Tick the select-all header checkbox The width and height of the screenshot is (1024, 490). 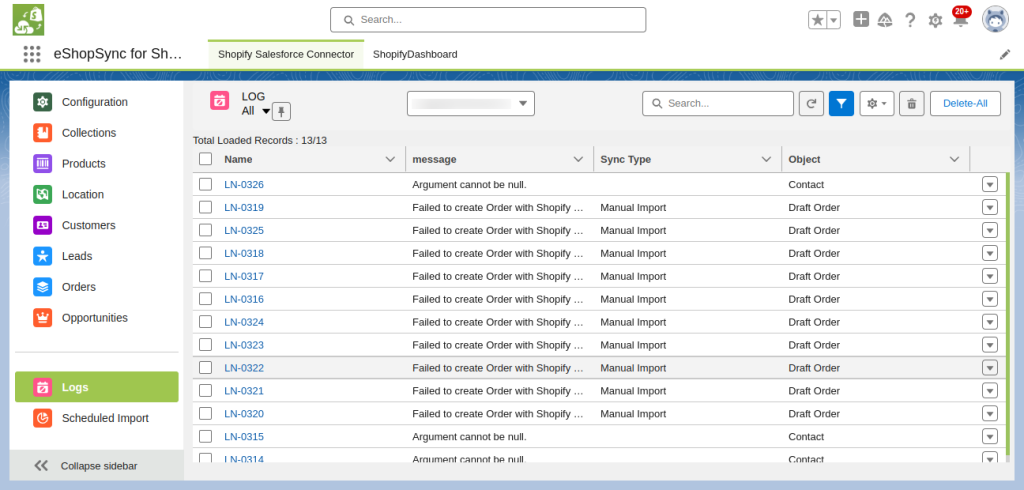point(206,159)
